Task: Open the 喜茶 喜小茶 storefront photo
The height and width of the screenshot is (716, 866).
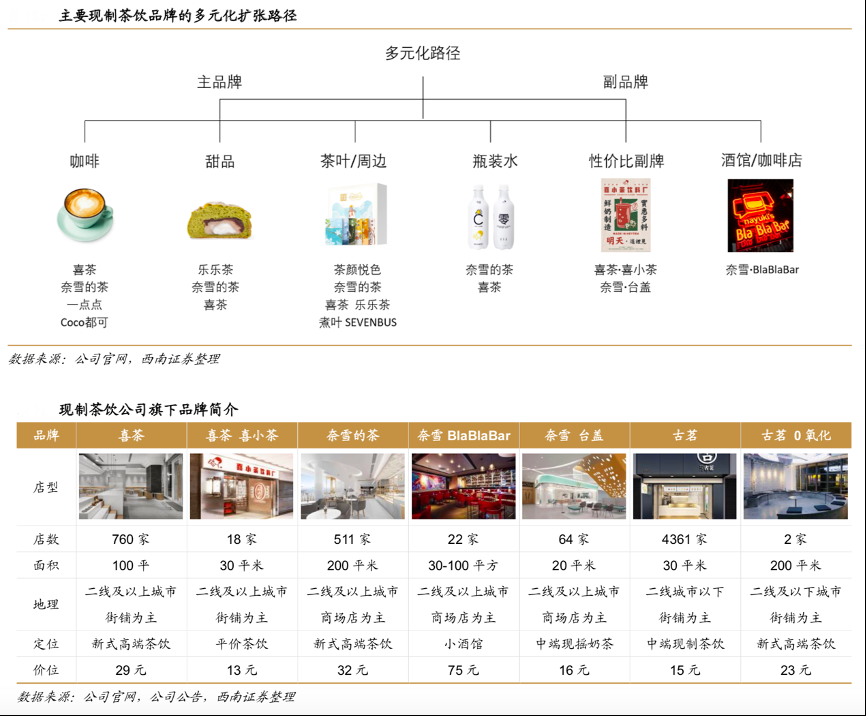Action: point(241,486)
